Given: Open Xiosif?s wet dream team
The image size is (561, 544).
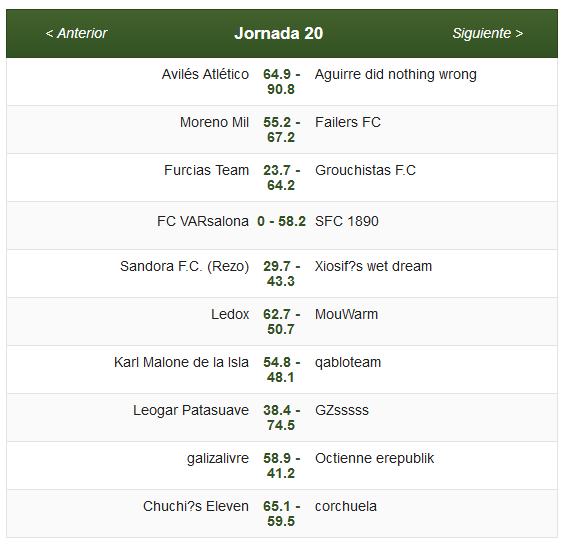Looking at the screenshot, I should click(373, 267).
